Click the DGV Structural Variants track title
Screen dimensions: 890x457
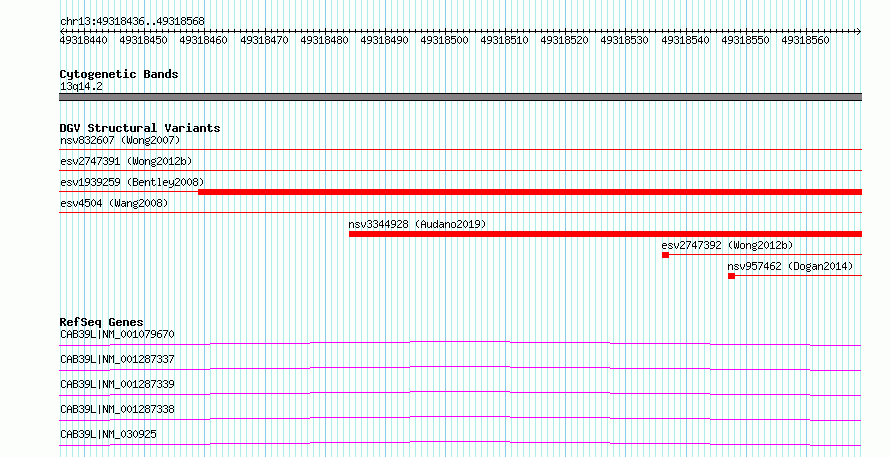pos(140,128)
